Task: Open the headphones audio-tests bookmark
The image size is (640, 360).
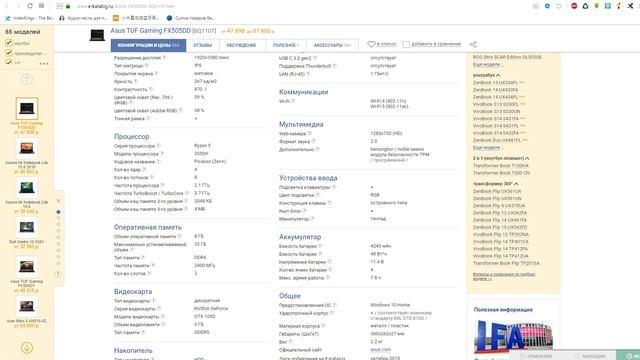Action: click(83, 18)
